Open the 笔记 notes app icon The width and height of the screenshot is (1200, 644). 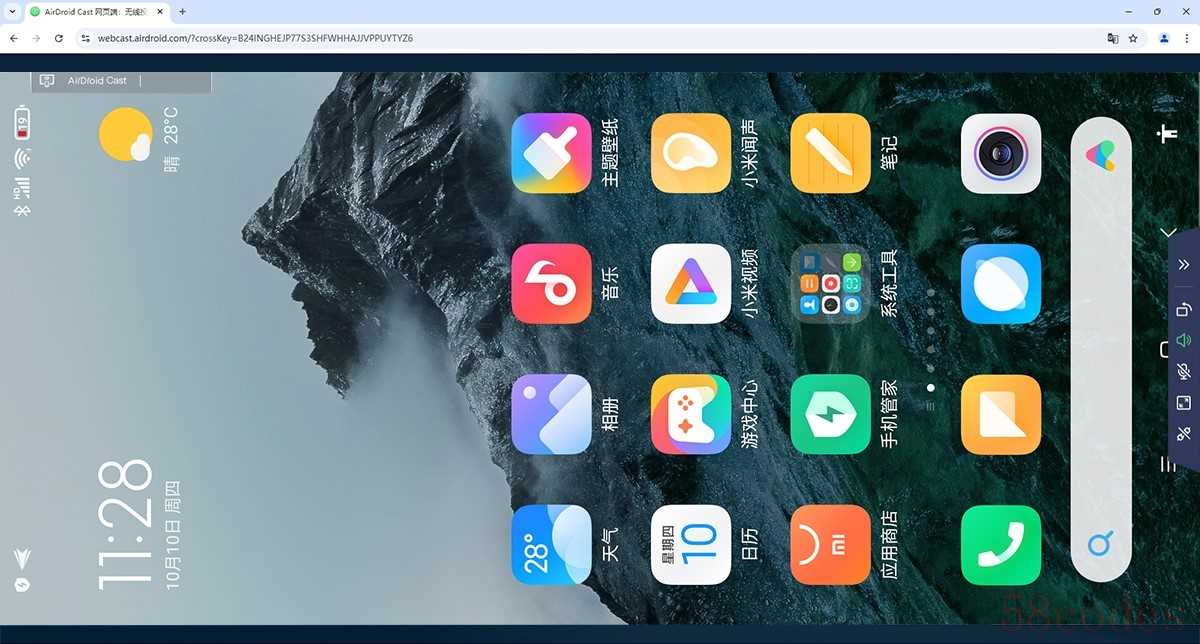[831, 153]
